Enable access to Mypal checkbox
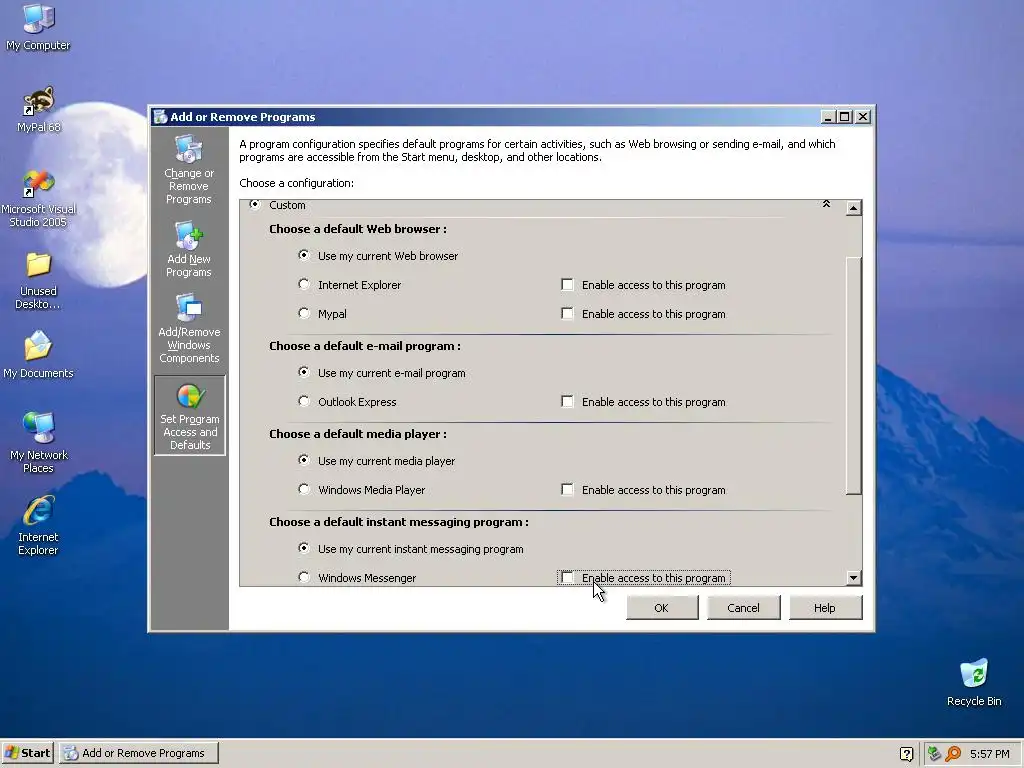Viewport: 1024px width, 768px height. click(x=567, y=313)
